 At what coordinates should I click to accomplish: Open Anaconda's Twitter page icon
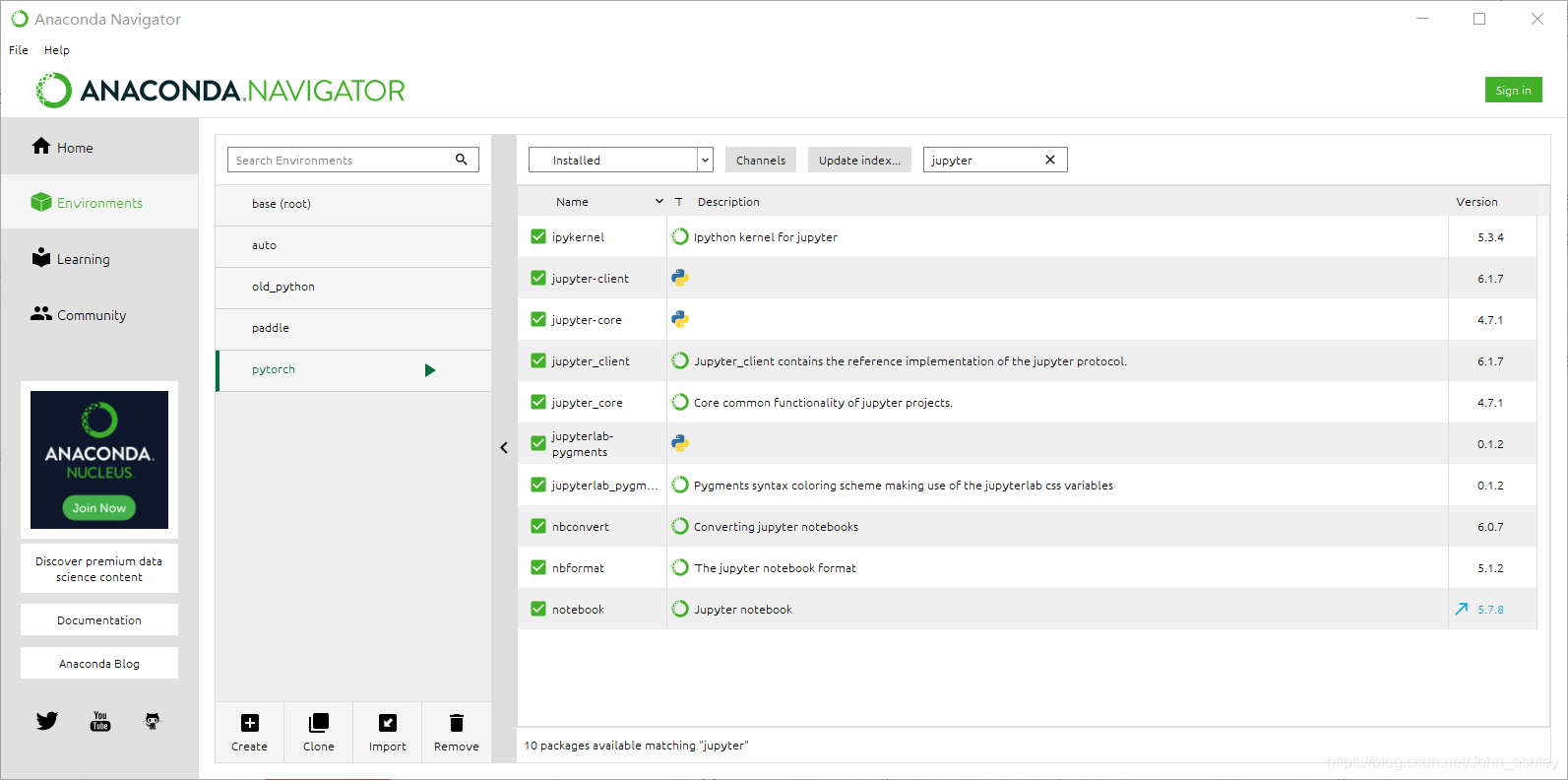47,721
